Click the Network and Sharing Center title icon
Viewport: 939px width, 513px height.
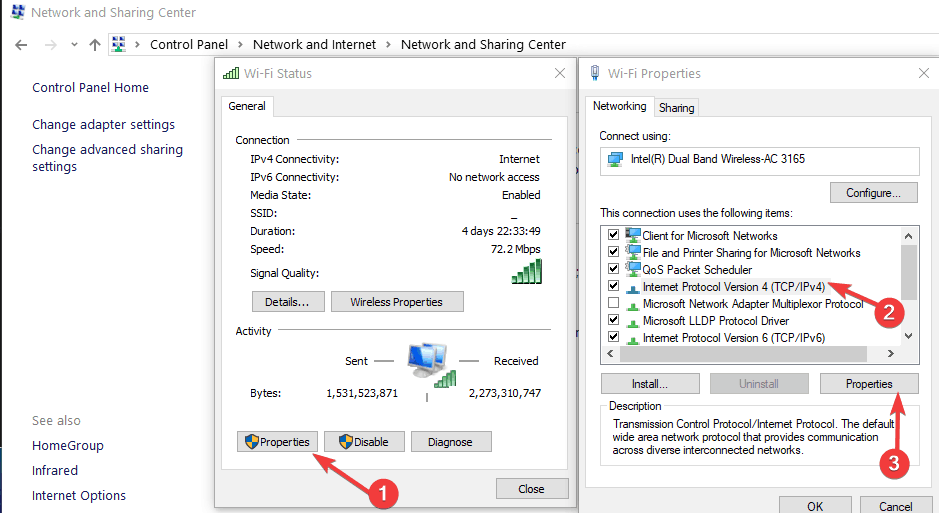pyautogui.click(x=18, y=12)
